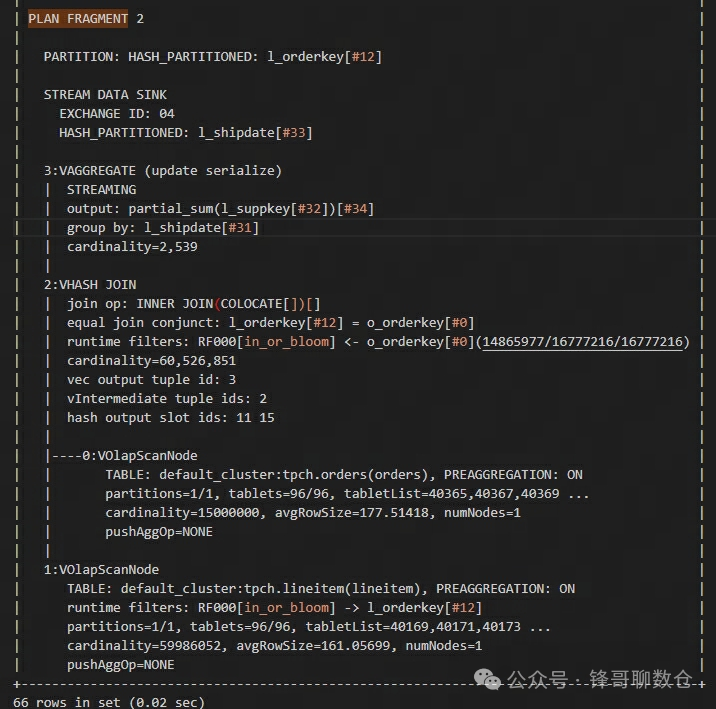Image resolution: width=716 pixels, height=709 pixels.
Task: Select 'runtime filters: RF000[in_or_bloom] -> l_orderkey[#12]' line
Action: tap(274, 608)
